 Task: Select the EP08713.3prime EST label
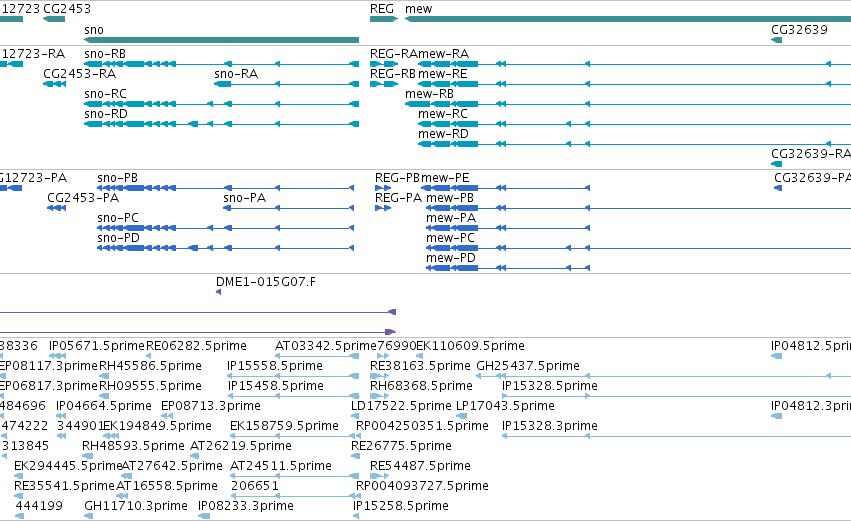[x=211, y=406]
